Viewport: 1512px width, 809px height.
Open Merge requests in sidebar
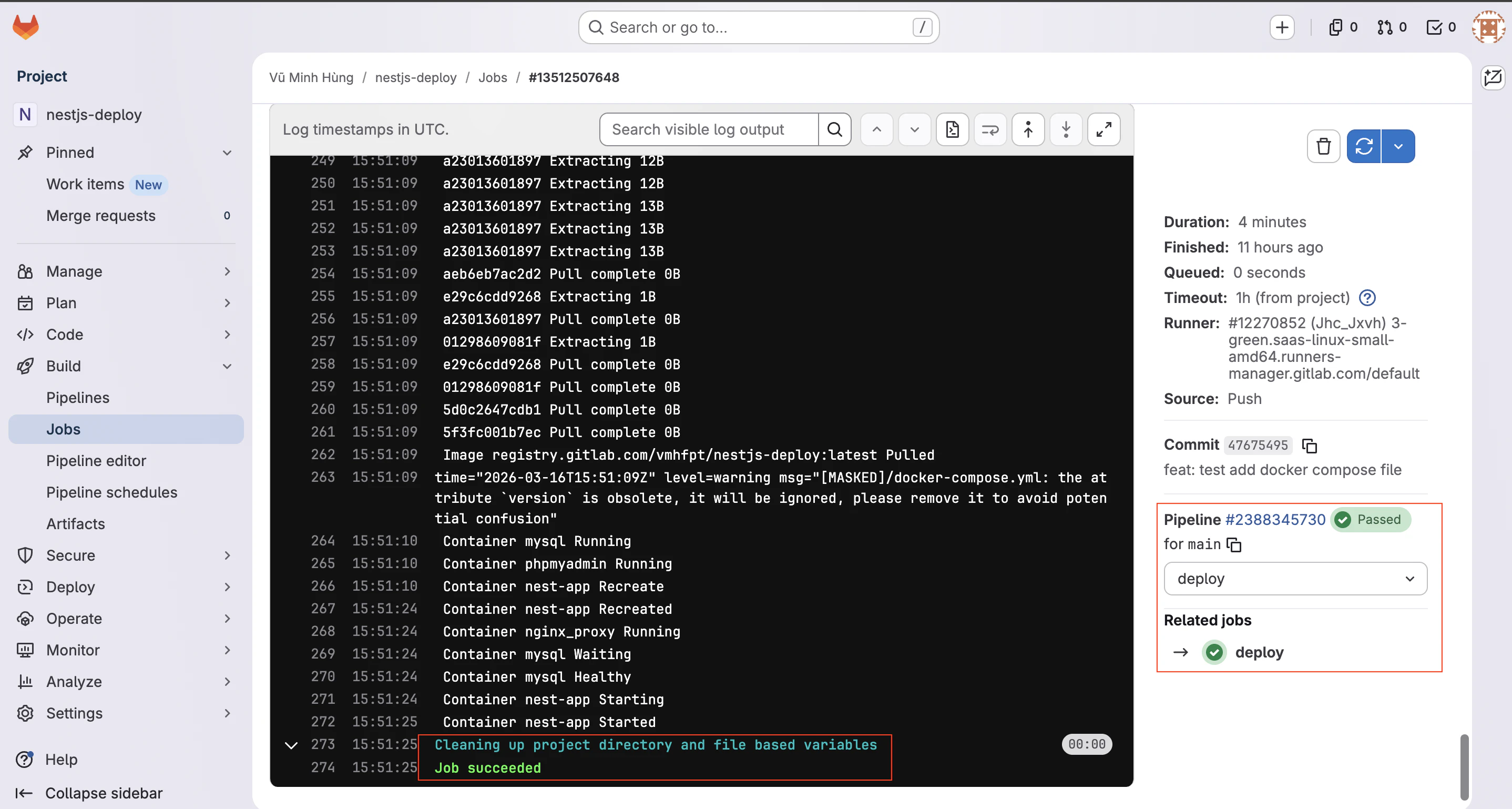click(x=126, y=216)
